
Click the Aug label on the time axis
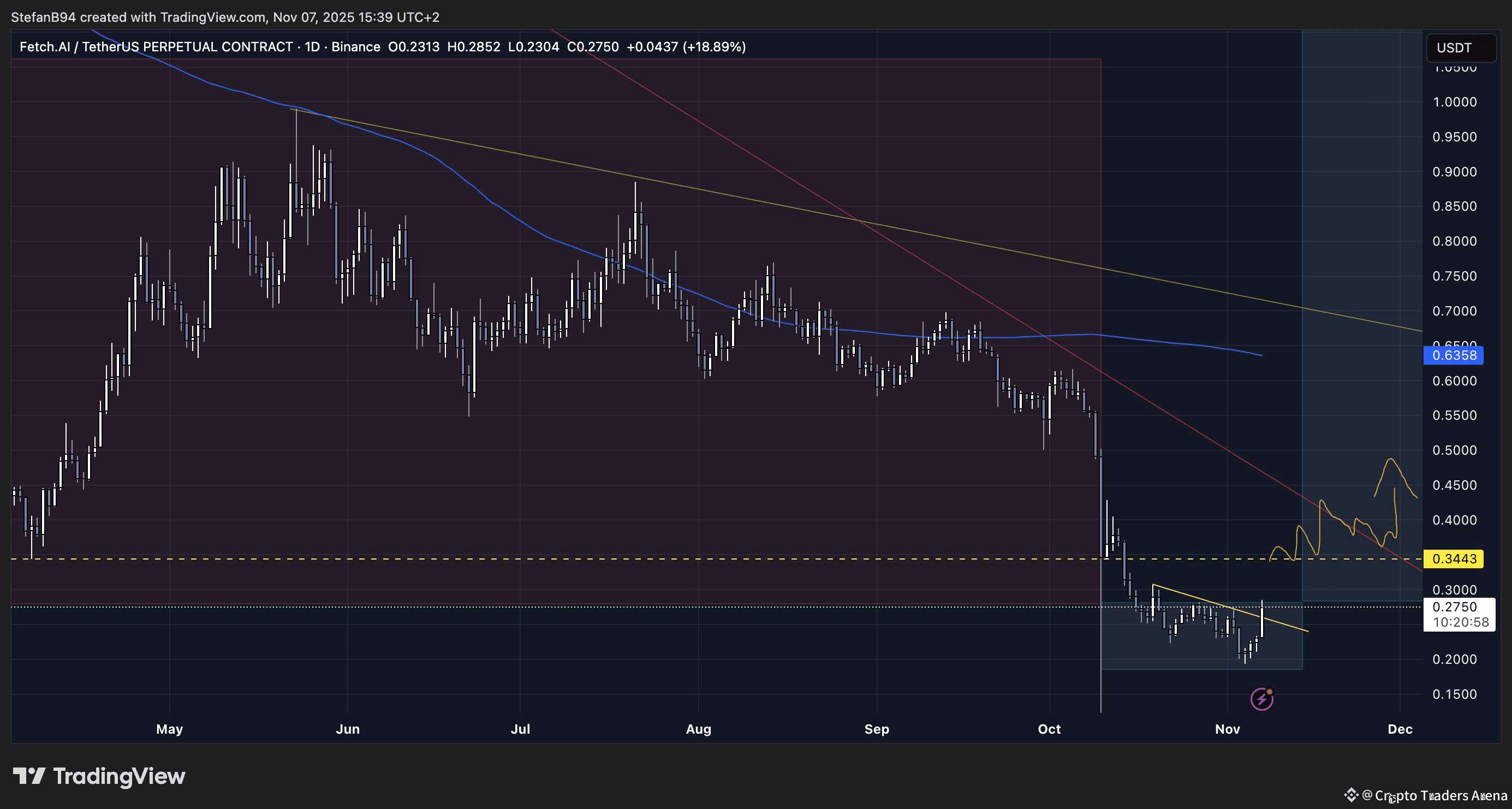coord(699,729)
